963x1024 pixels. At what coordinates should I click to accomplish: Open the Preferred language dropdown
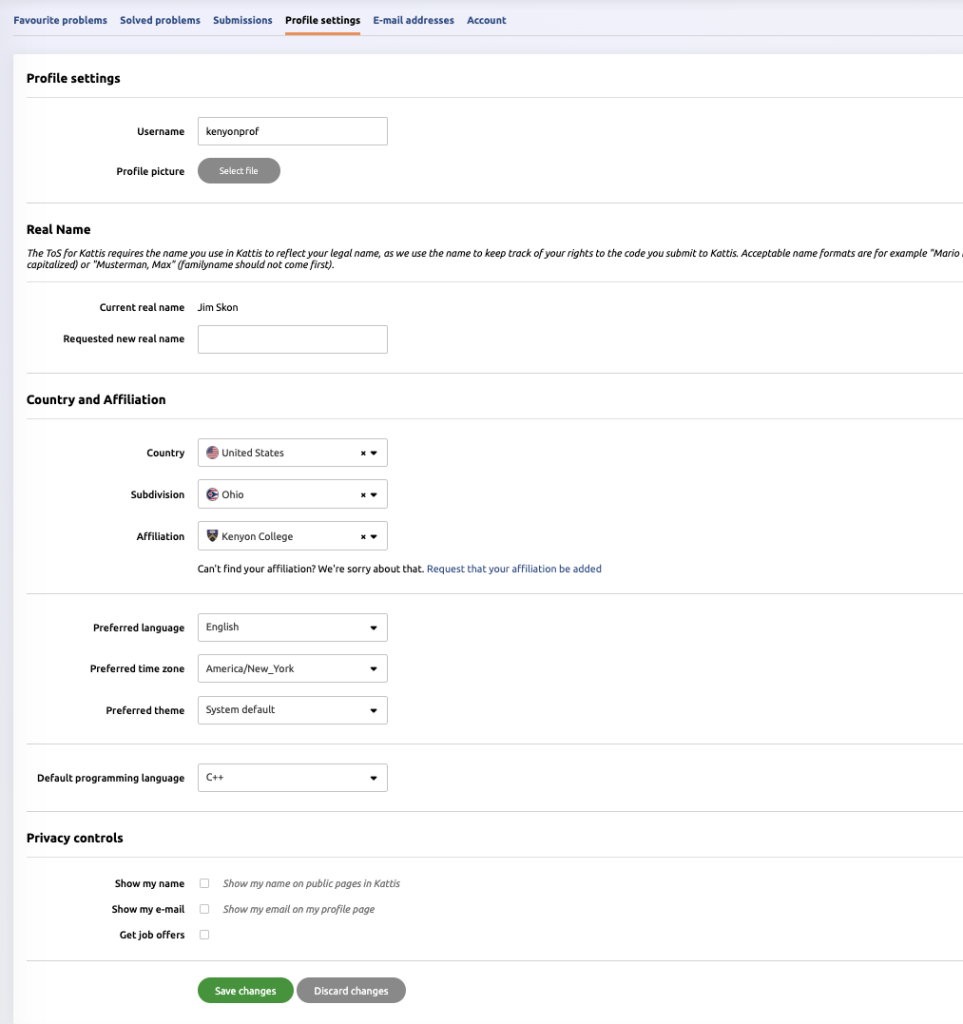pyautogui.click(x=292, y=628)
